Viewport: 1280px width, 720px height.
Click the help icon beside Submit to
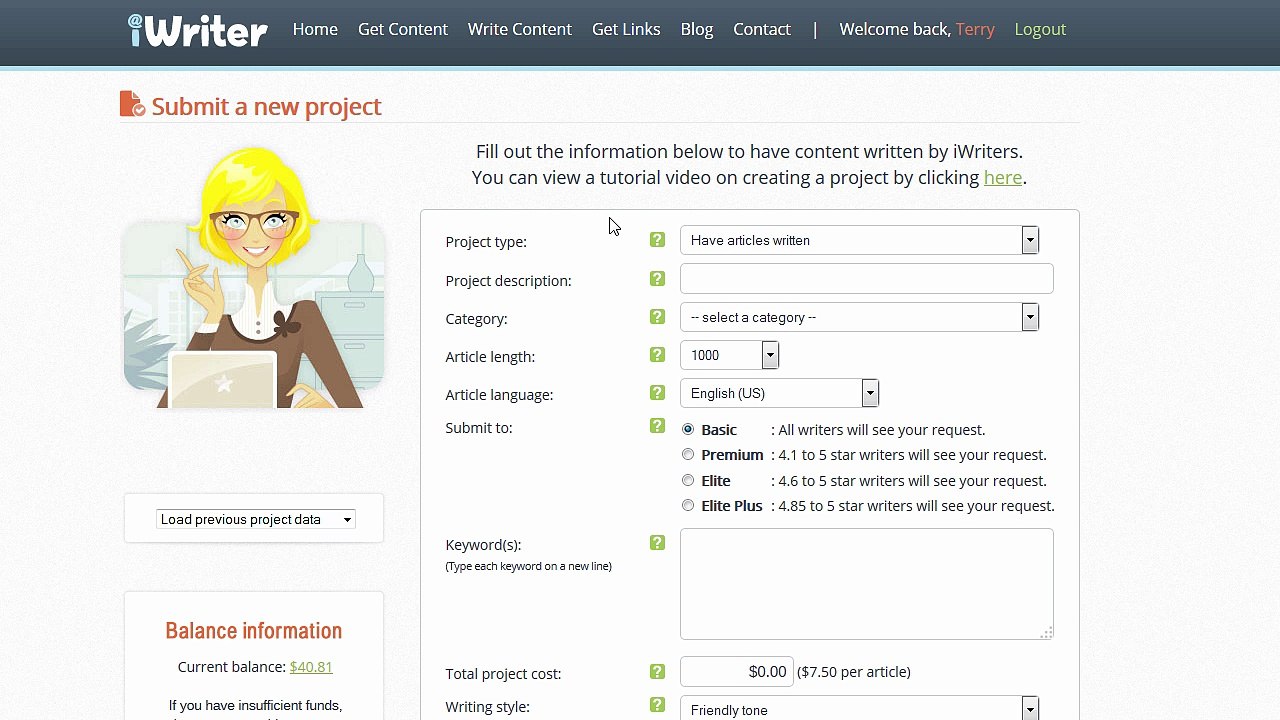tap(657, 426)
